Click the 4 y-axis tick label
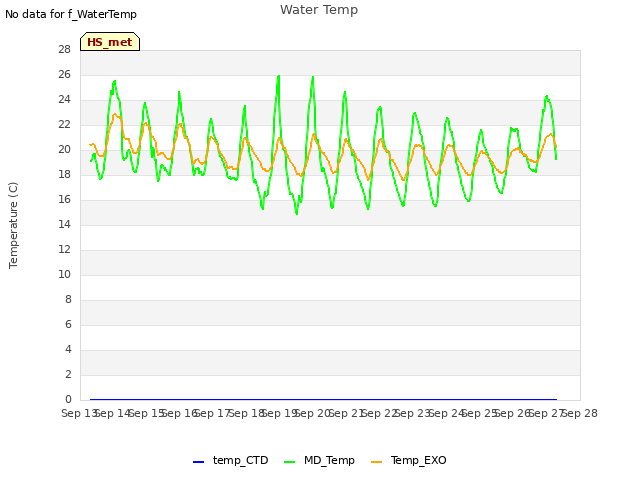This screenshot has width=640, height=480. point(68,349)
